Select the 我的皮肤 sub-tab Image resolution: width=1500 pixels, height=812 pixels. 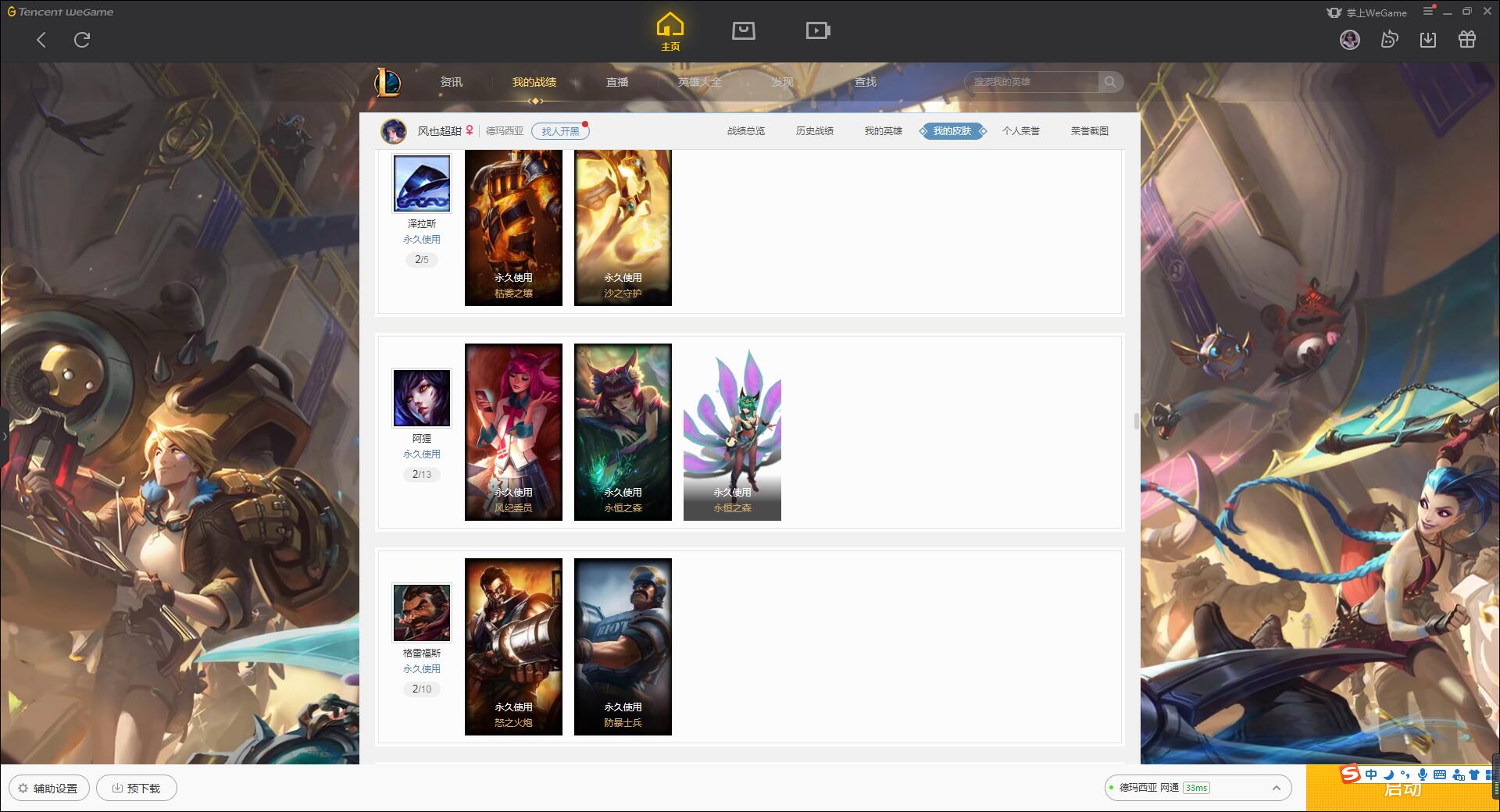[x=952, y=131]
